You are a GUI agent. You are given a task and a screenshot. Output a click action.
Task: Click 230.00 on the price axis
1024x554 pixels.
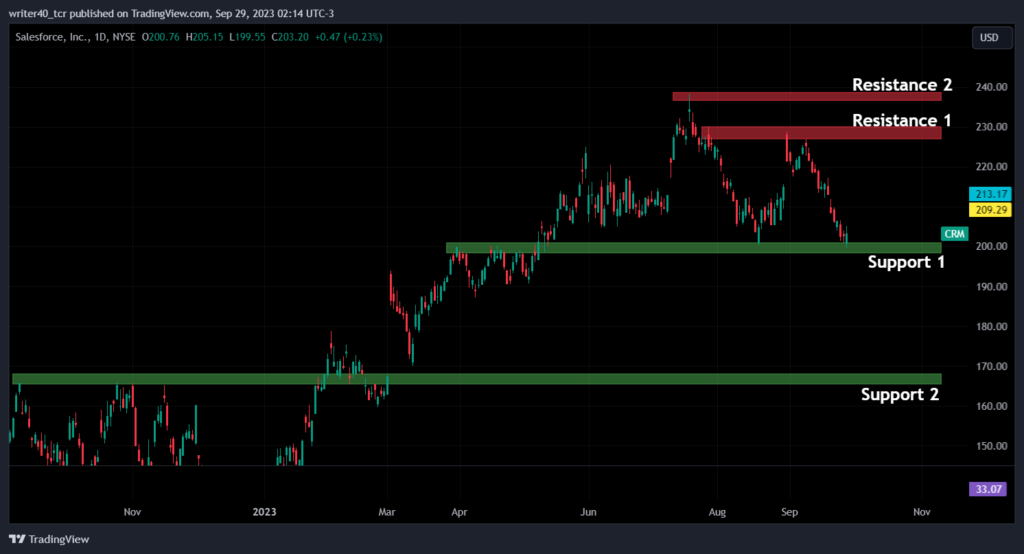(991, 127)
